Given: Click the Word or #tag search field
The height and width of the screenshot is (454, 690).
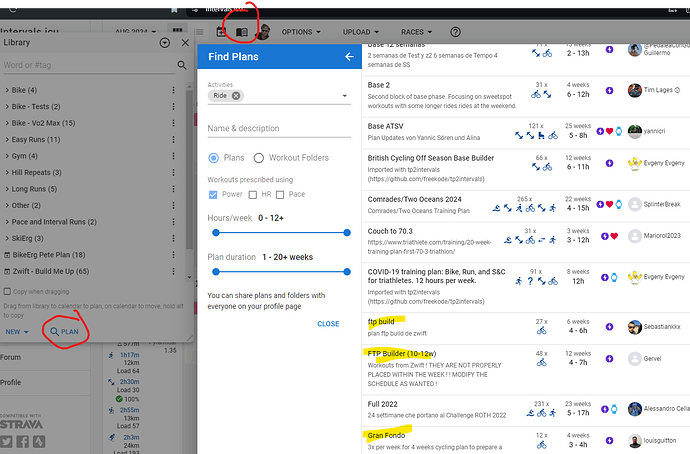Looking at the screenshot, I should click(x=88, y=65).
